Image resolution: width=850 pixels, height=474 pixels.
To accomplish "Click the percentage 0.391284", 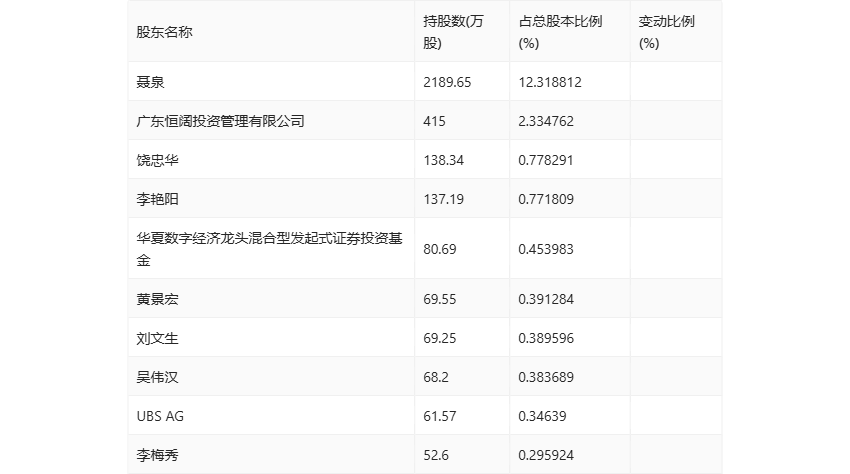I will coord(546,299).
